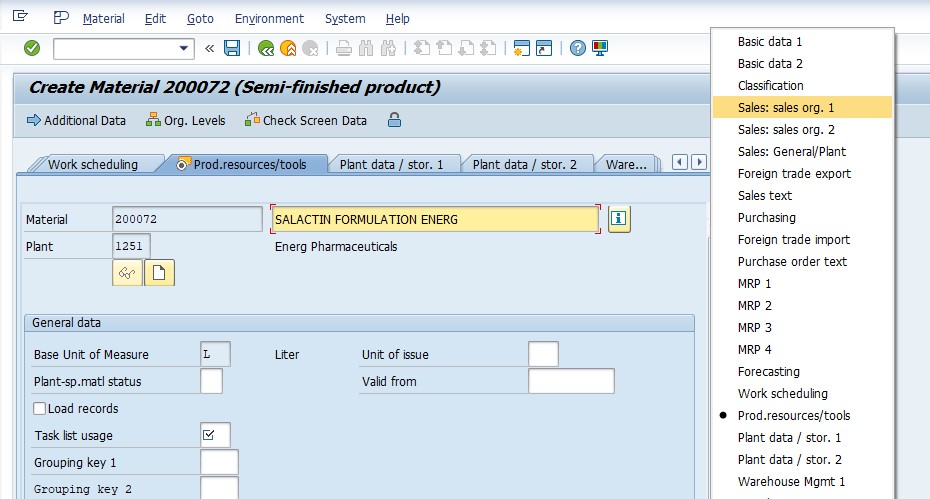Screen dimensions: 930x499
Task: Click the display/change glasses icon button
Action: (x=128, y=273)
